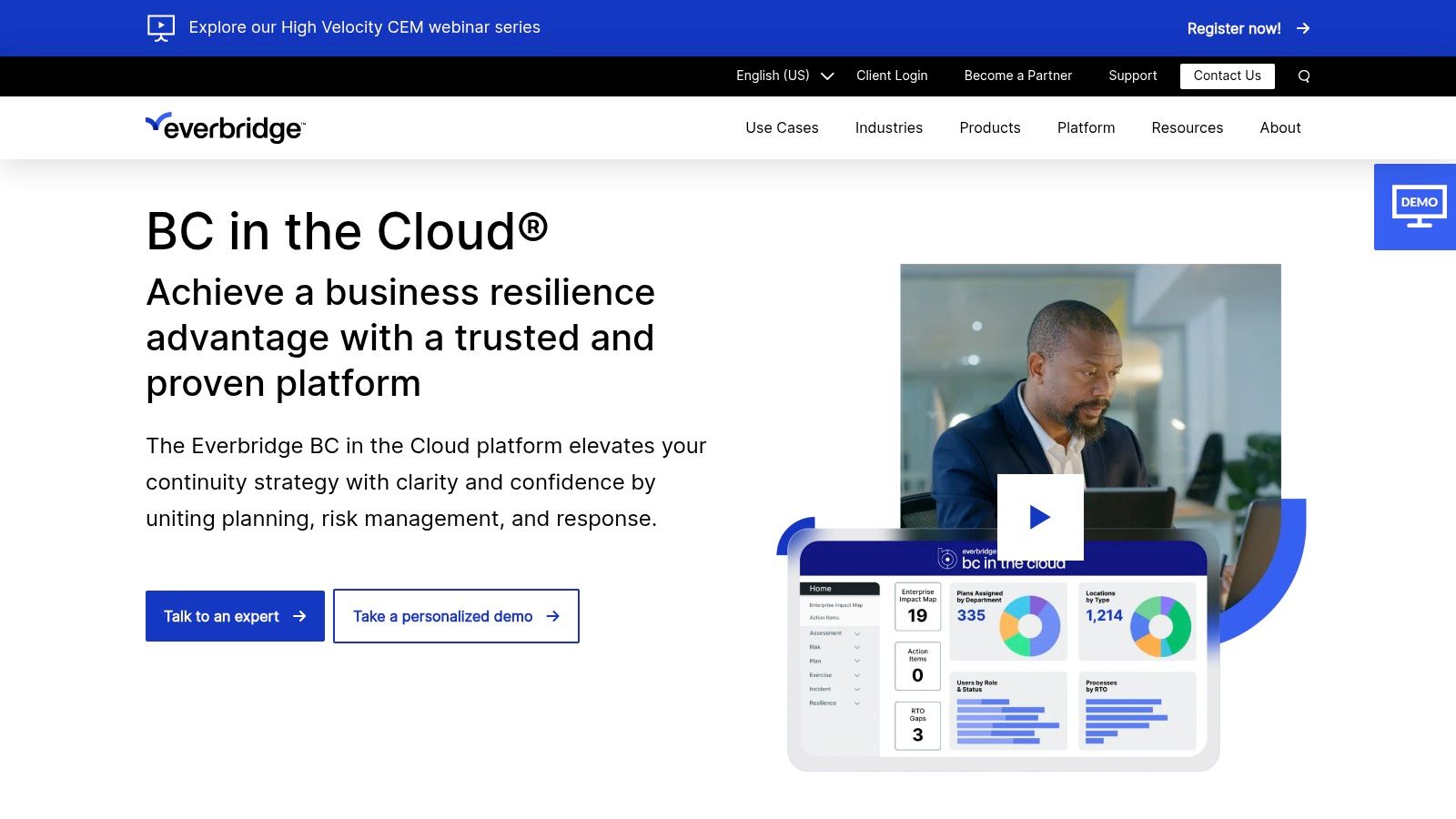
Task: Open the About menu
Action: click(1279, 127)
